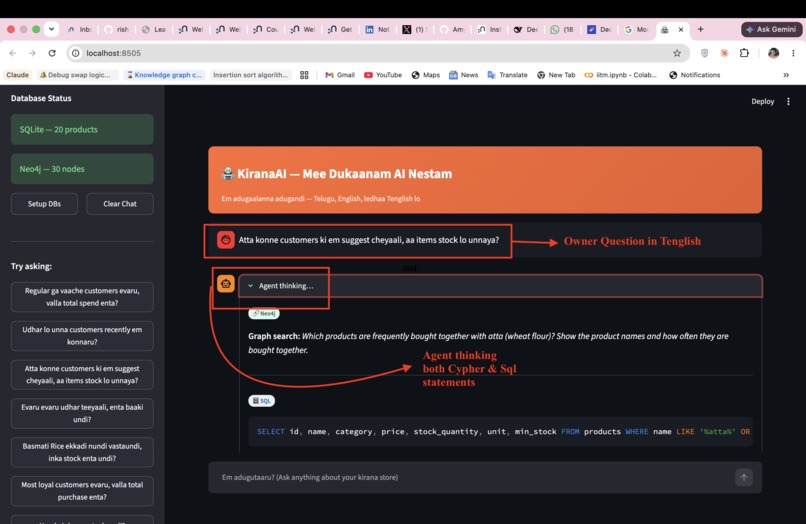
Task: Ask 'Regular ga vaache customers evaru' suggestion
Action: pos(82,297)
